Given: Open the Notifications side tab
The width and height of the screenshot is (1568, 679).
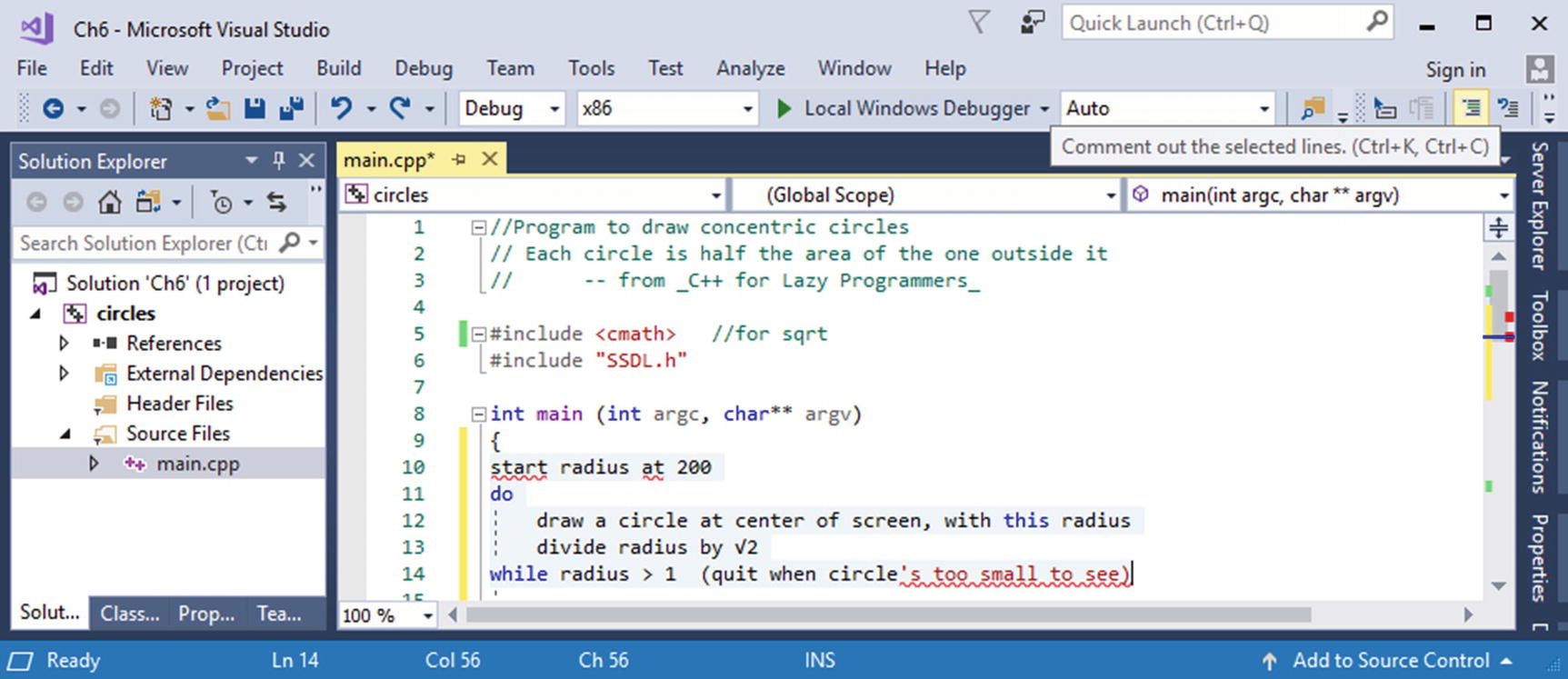Looking at the screenshot, I should coord(1539,437).
